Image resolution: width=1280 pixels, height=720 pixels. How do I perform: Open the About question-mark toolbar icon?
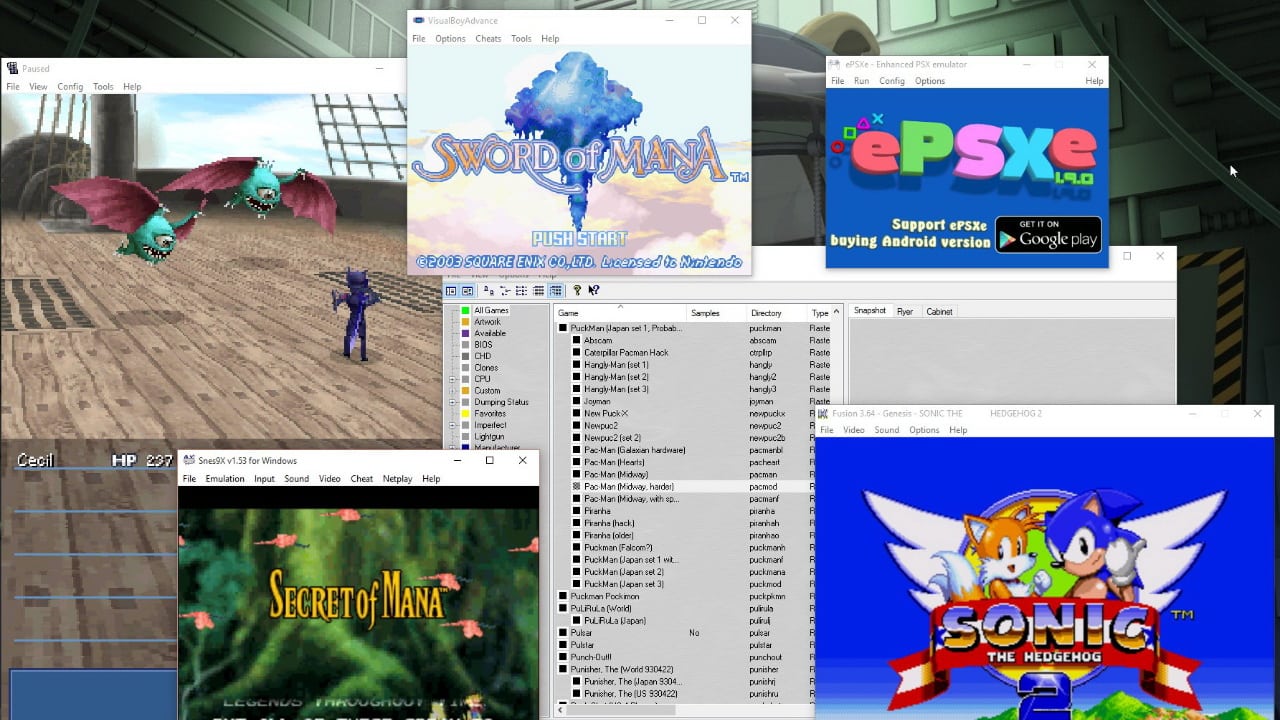(577, 291)
